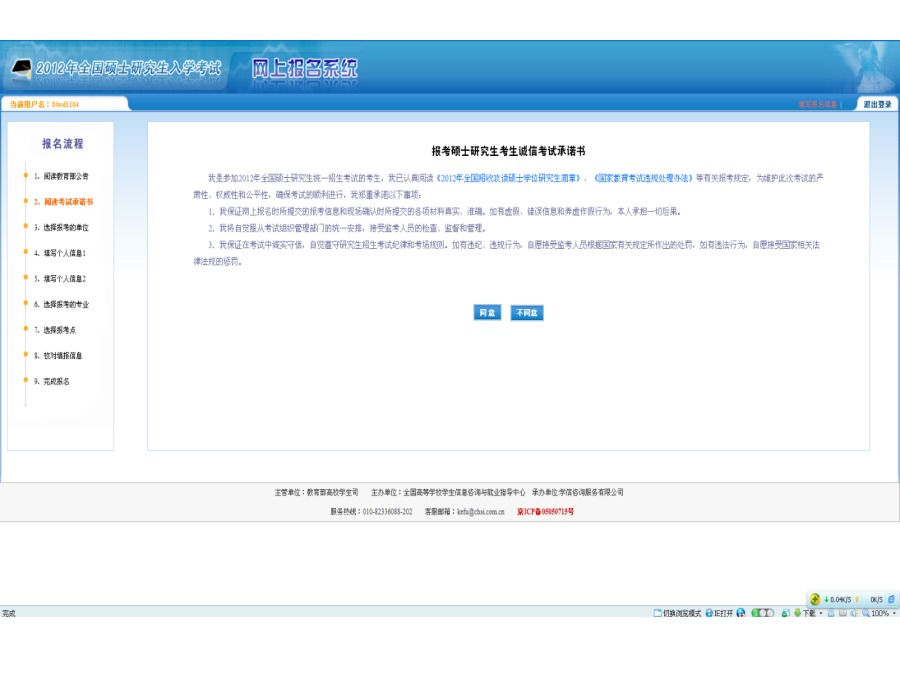This screenshot has height=675, width=900.
Task: Click the 切换浏览模式 browsing mode icon
Action: pyautogui.click(x=657, y=613)
